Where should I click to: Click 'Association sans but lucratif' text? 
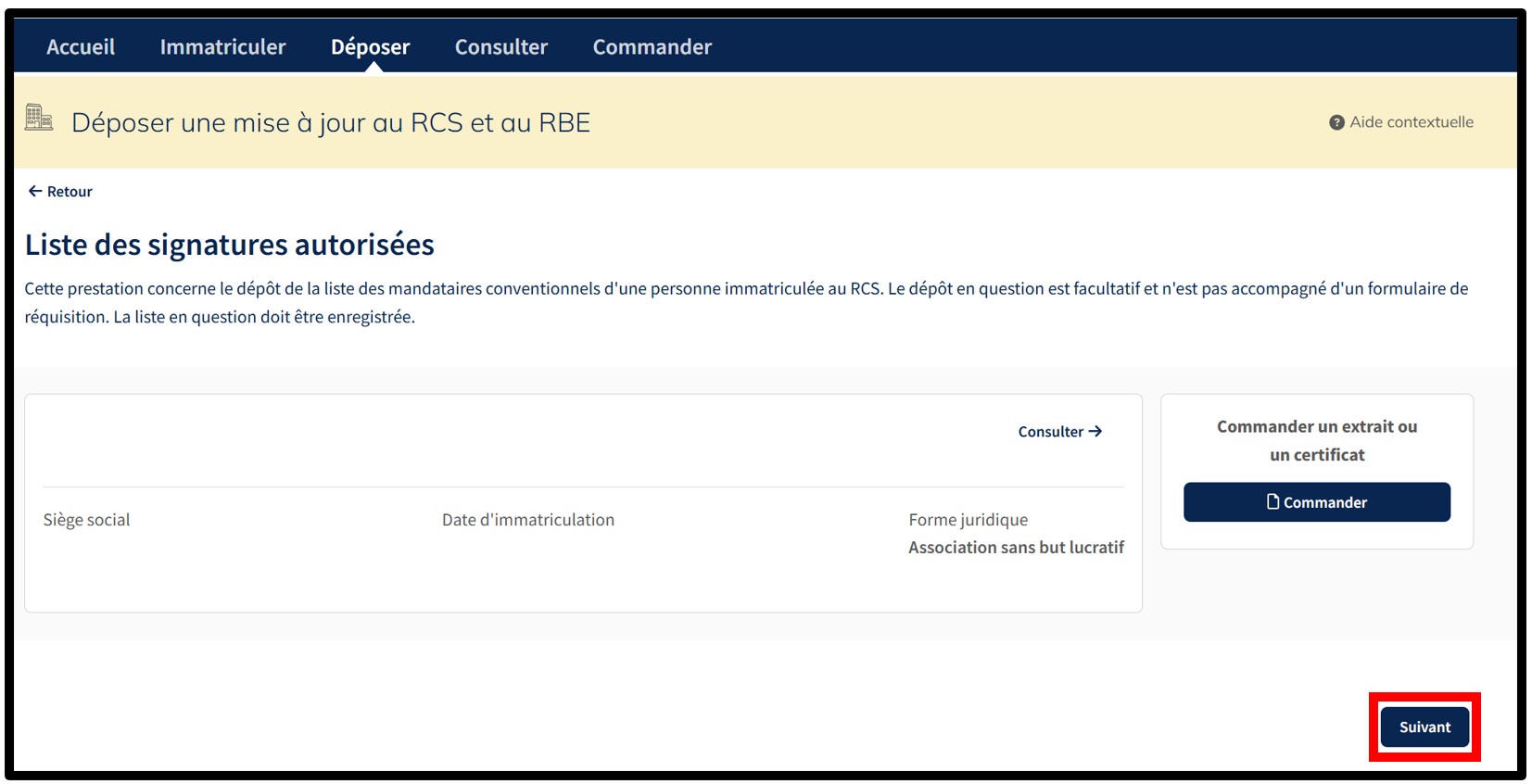pyautogui.click(x=1016, y=548)
